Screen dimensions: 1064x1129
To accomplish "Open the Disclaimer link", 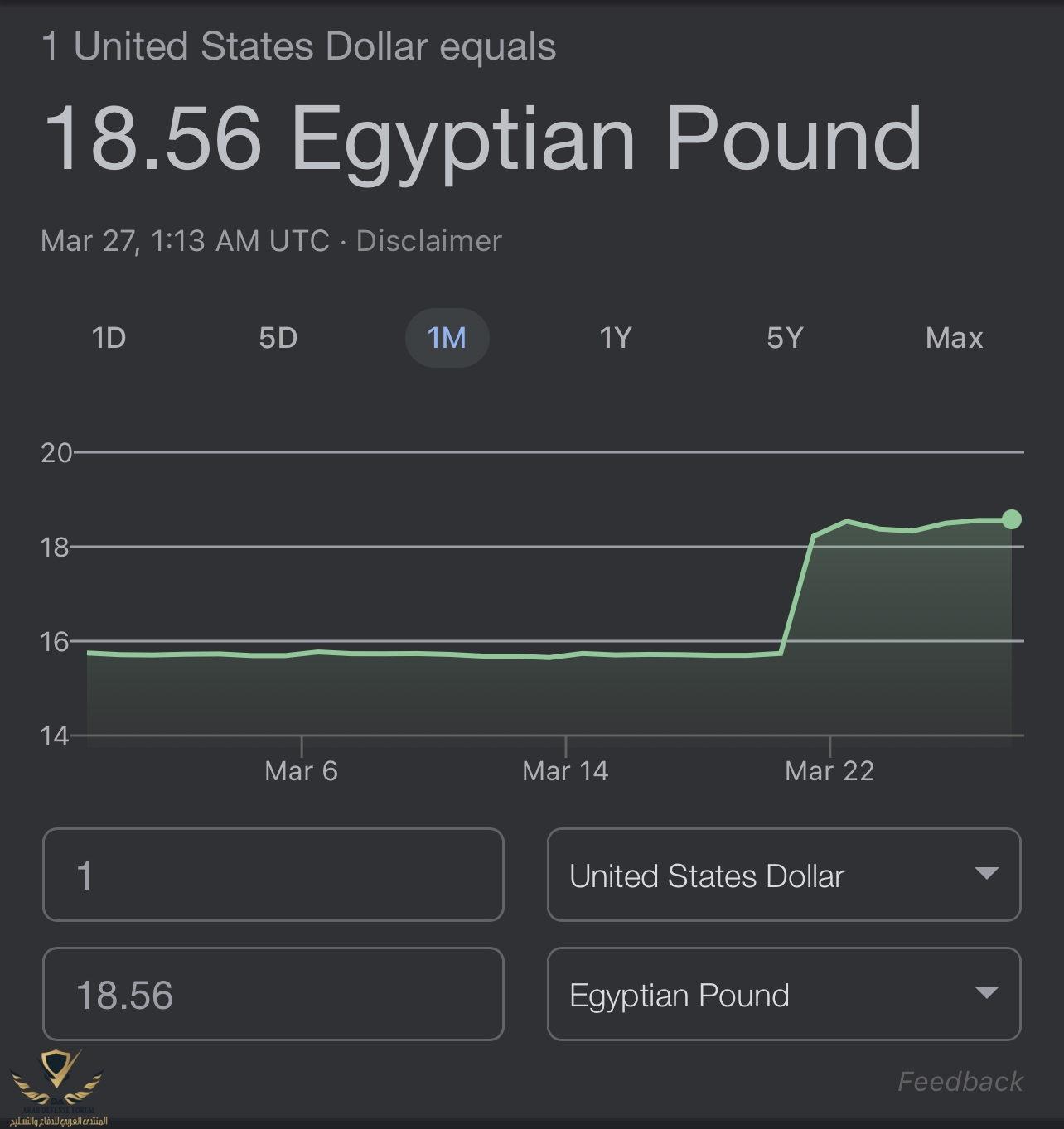I will coord(429,241).
